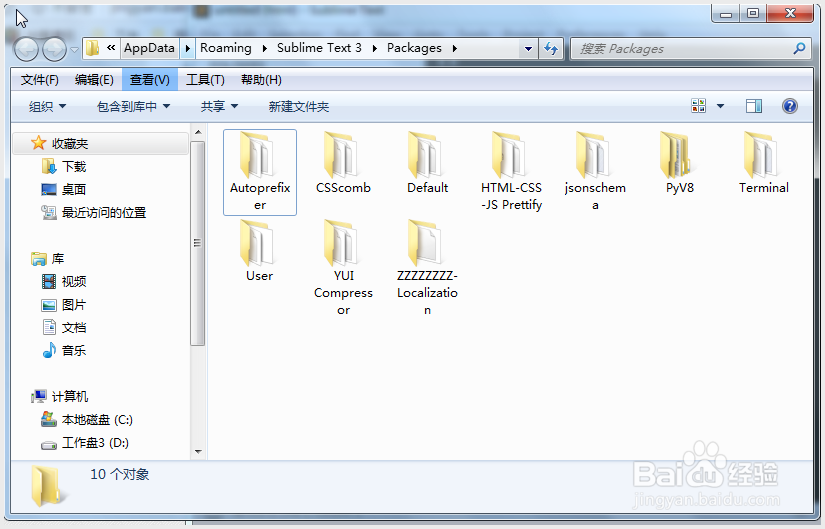Viewport: 825px width, 529px height.
Task: Select the Terminal folder
Action: pos(763,164)
